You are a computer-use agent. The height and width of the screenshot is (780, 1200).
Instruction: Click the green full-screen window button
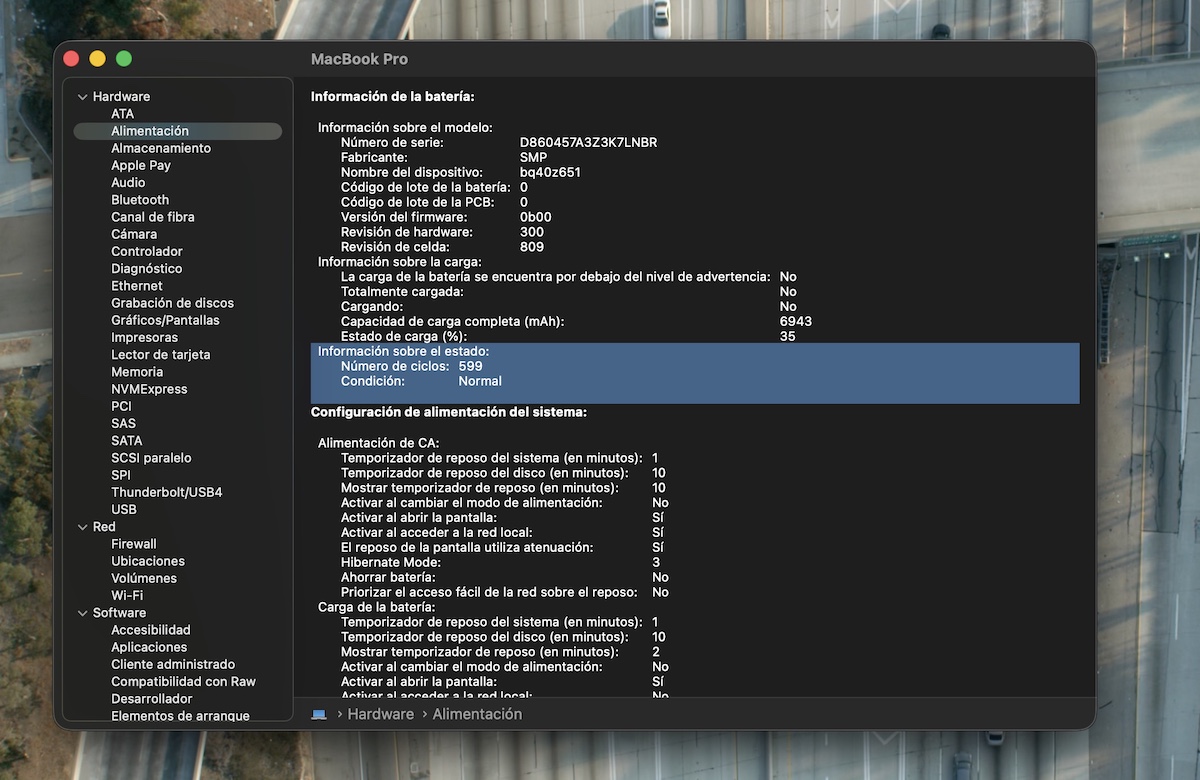[x=124, y=59]
